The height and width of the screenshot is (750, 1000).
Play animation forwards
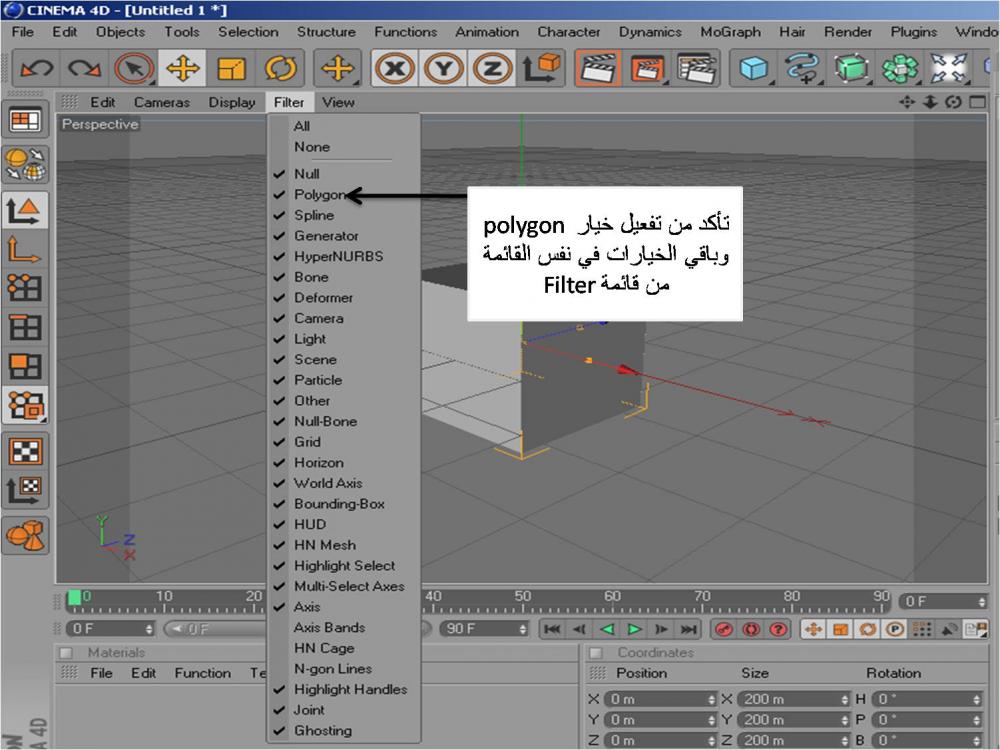[634, 629]
